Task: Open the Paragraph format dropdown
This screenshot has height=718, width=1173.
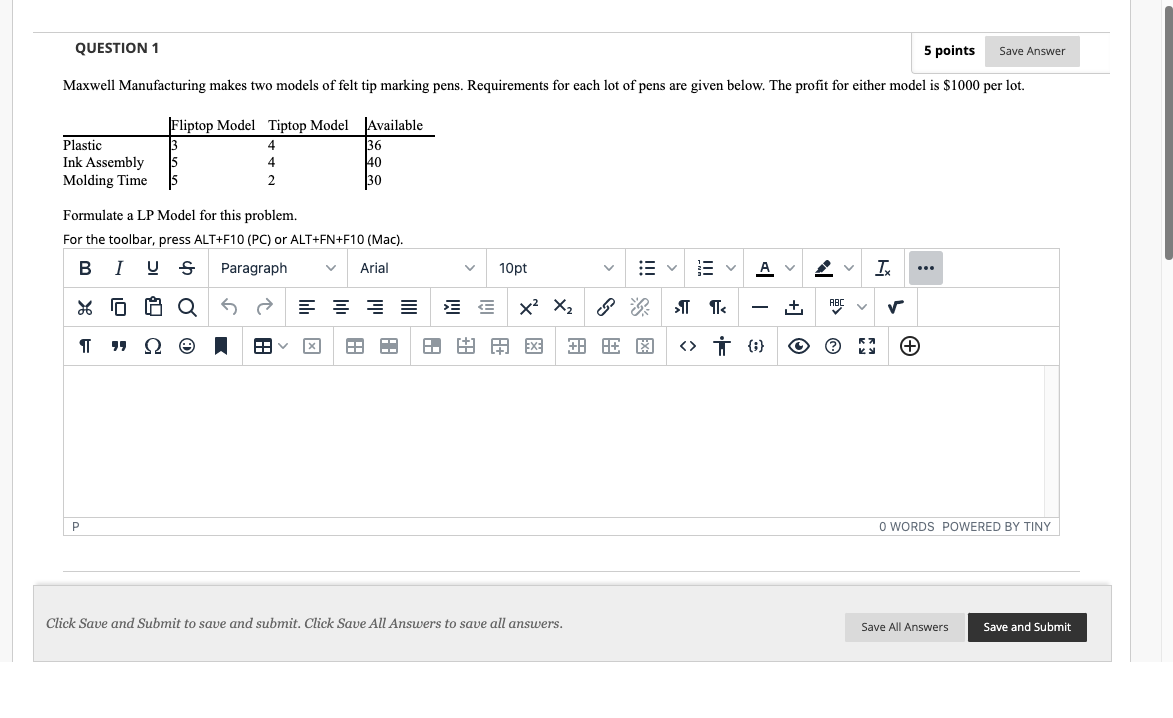Action: [278, 268]
